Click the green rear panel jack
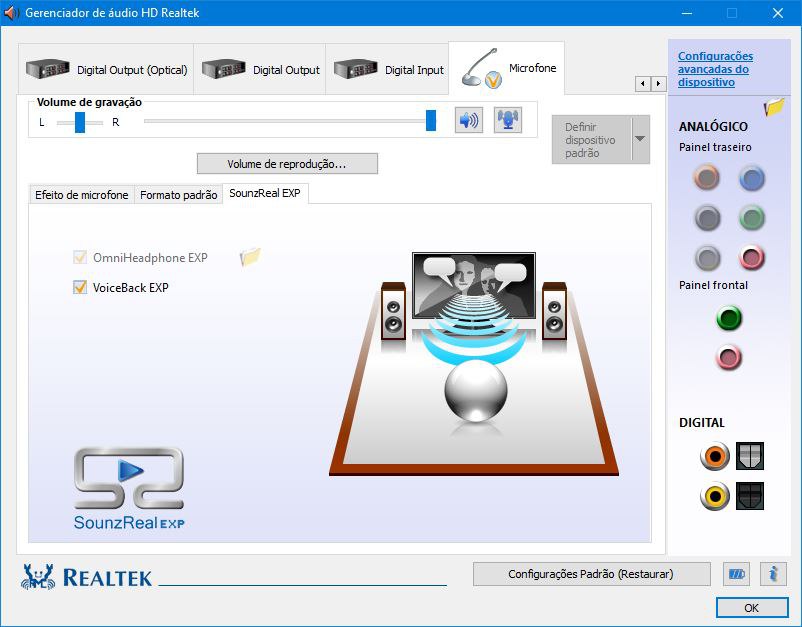This screenshot has width=802, height=627. tap(751, 218)
